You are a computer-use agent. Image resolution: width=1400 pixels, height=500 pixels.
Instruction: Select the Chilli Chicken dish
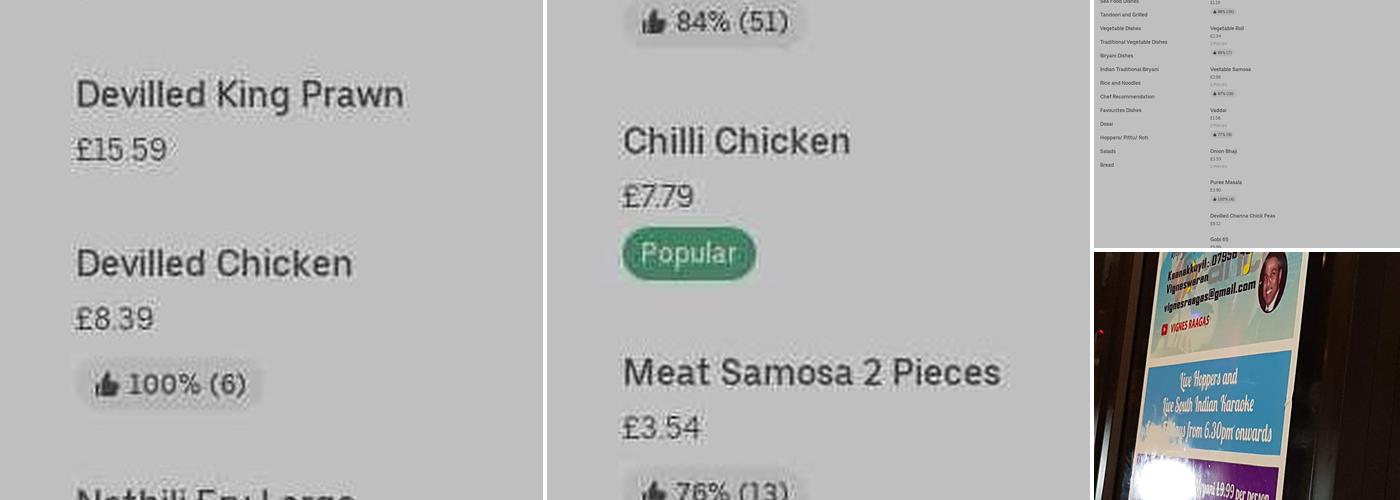[736, 141]
